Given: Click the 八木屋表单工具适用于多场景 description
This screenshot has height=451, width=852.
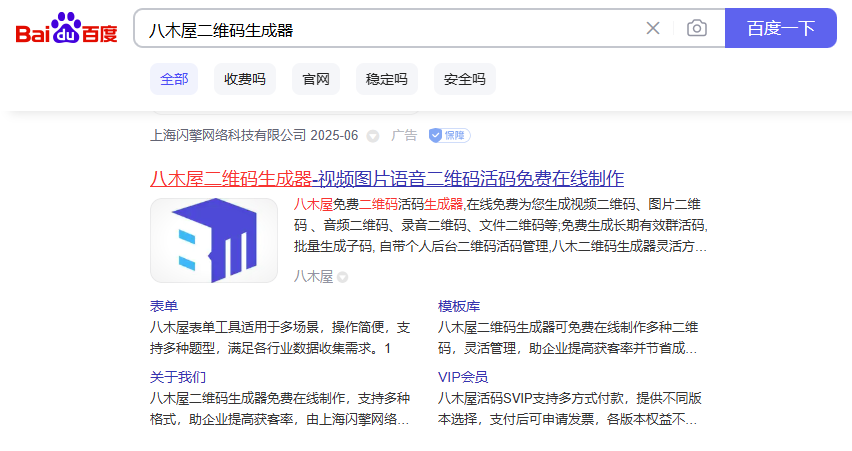Looking at the screenshot, I should point(280,337).
